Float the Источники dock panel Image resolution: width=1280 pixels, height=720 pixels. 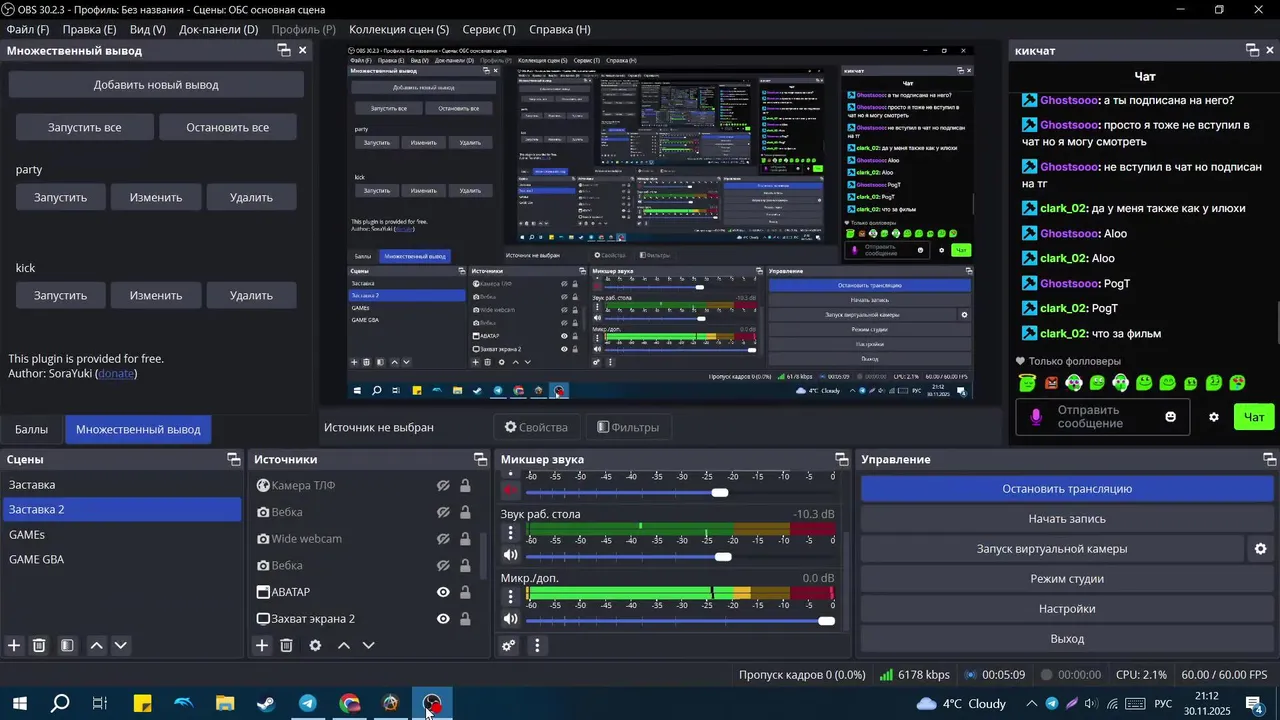(x=480, y=460)
